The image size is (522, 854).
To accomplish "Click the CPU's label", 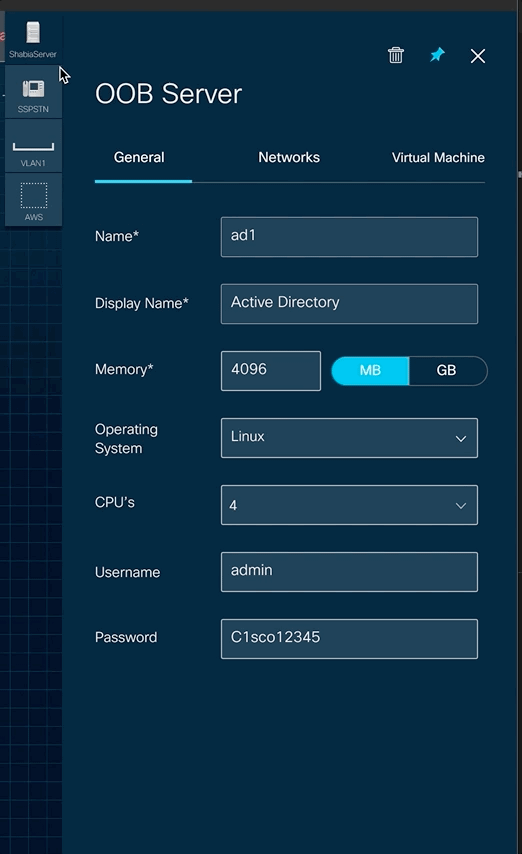I will coord(114,502).
